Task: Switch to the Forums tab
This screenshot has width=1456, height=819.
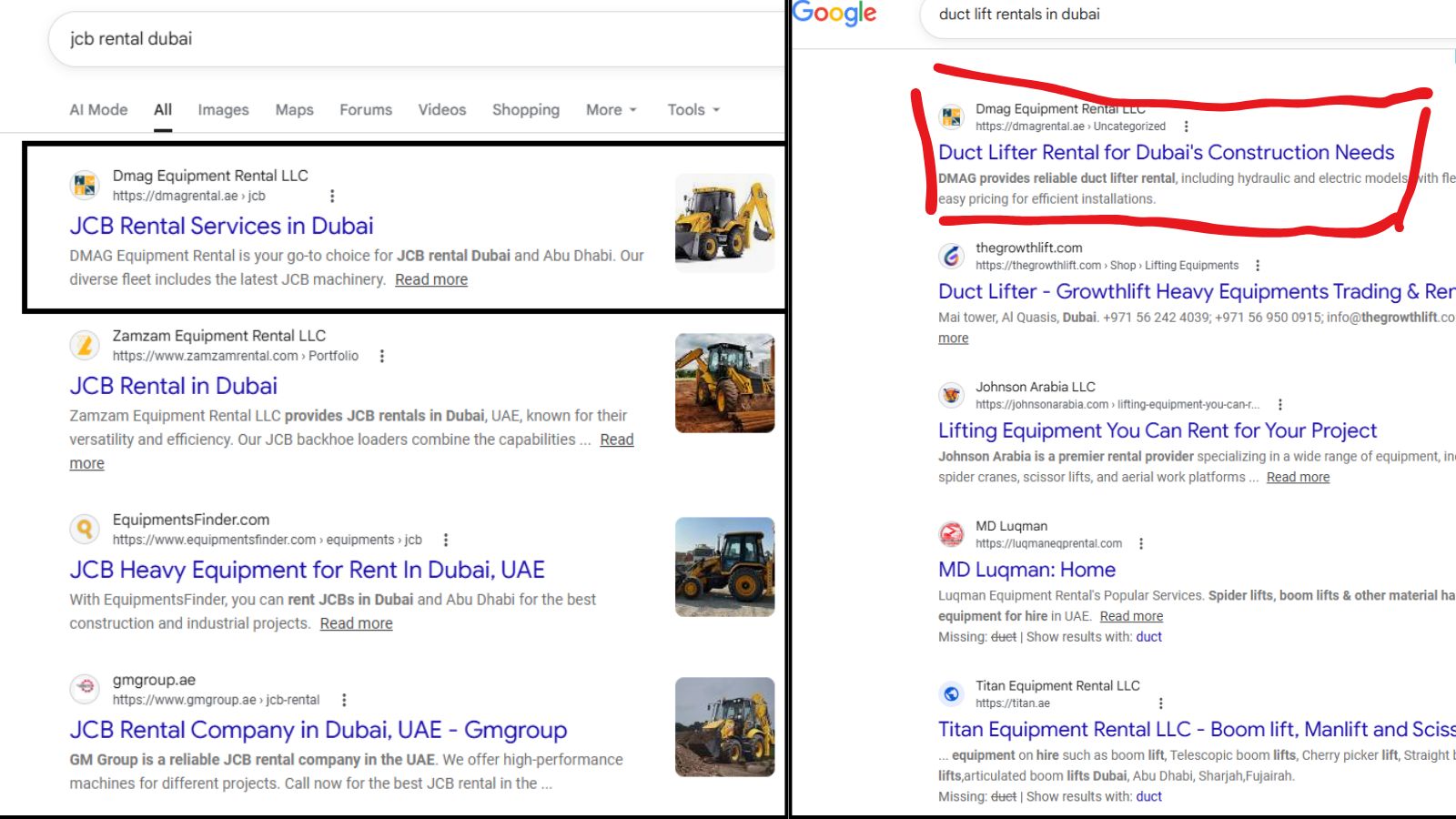Action: (366, 109)
